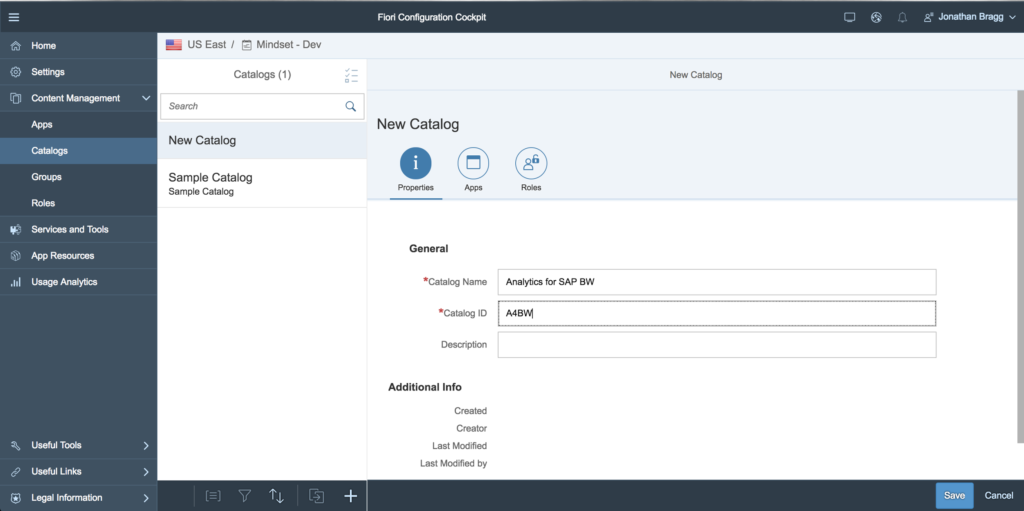The height and width of the screenshot is (511, 1024).
Task: Select Sample Catalog in the list
Action: 262,184
